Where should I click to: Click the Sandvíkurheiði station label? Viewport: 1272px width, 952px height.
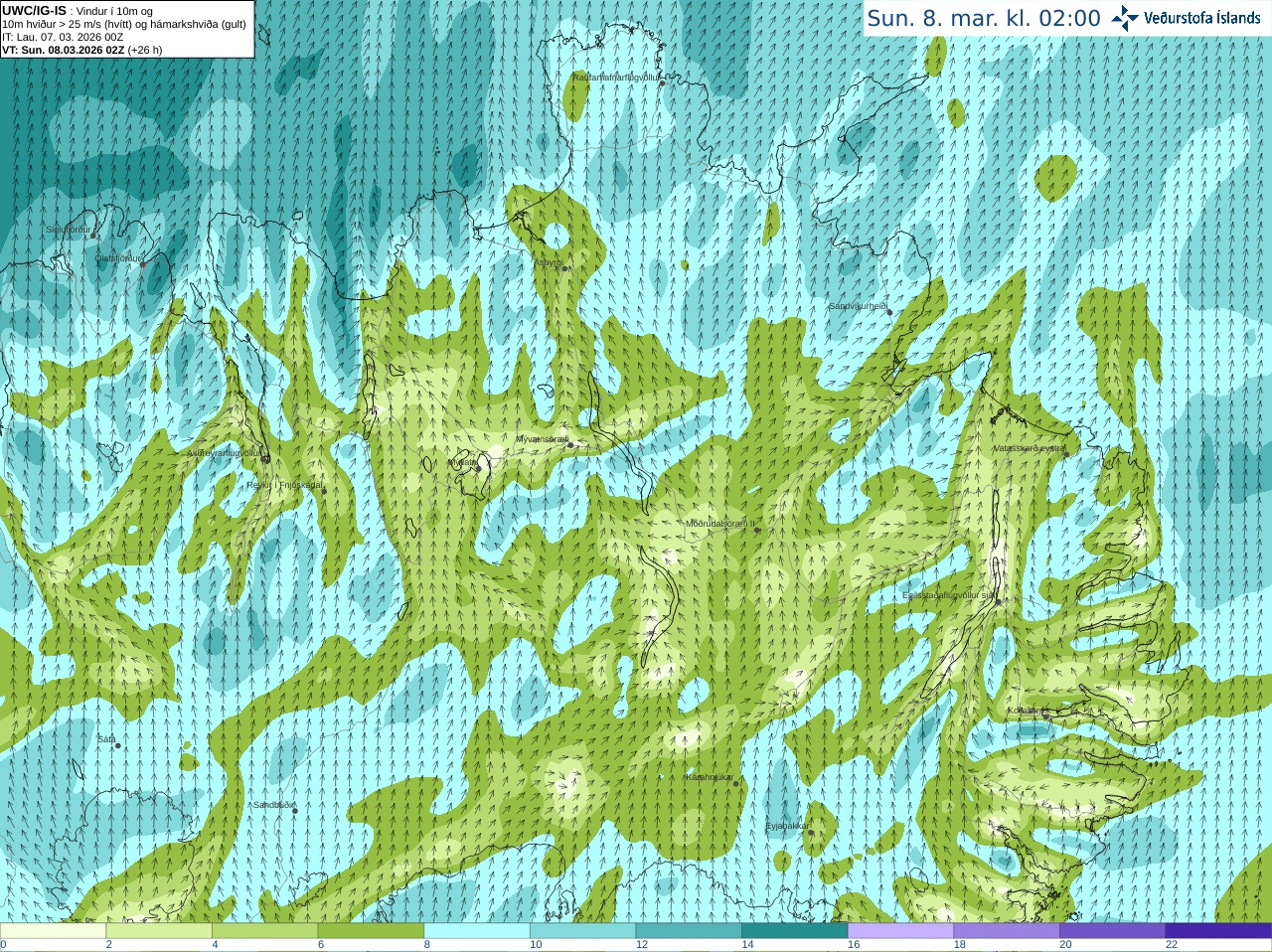coord(858,306)
